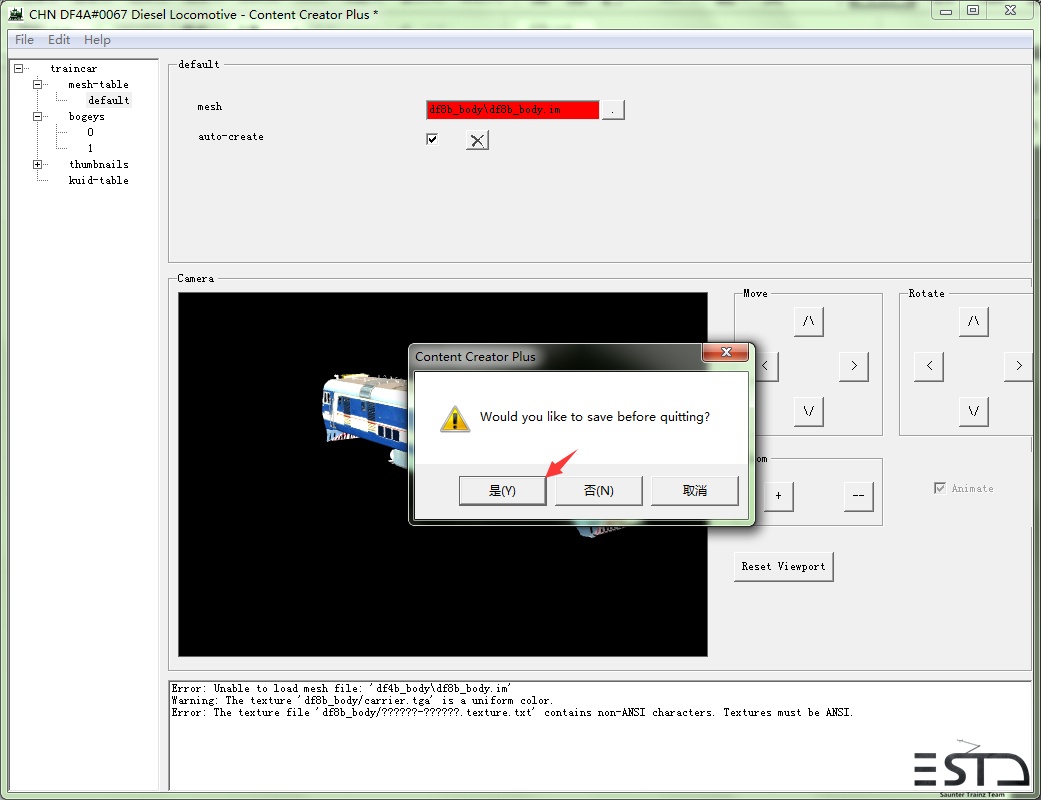Click the Move down arrow
The image size is (1041, 800).
[809, 411]
